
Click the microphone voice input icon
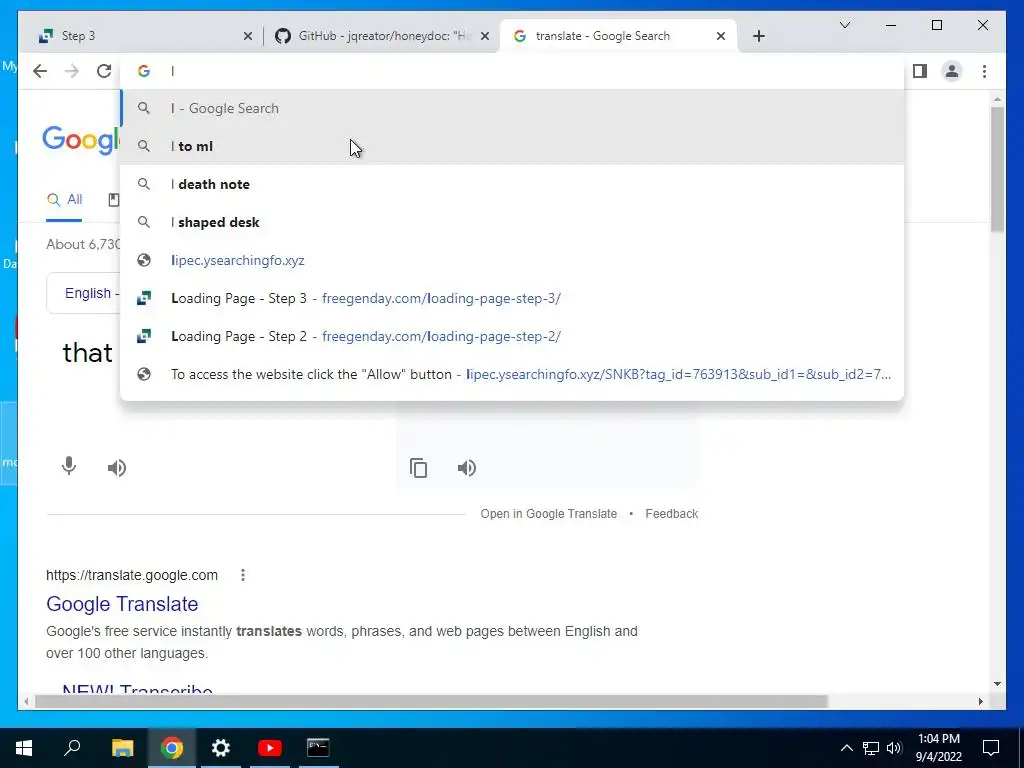(69, 466)
